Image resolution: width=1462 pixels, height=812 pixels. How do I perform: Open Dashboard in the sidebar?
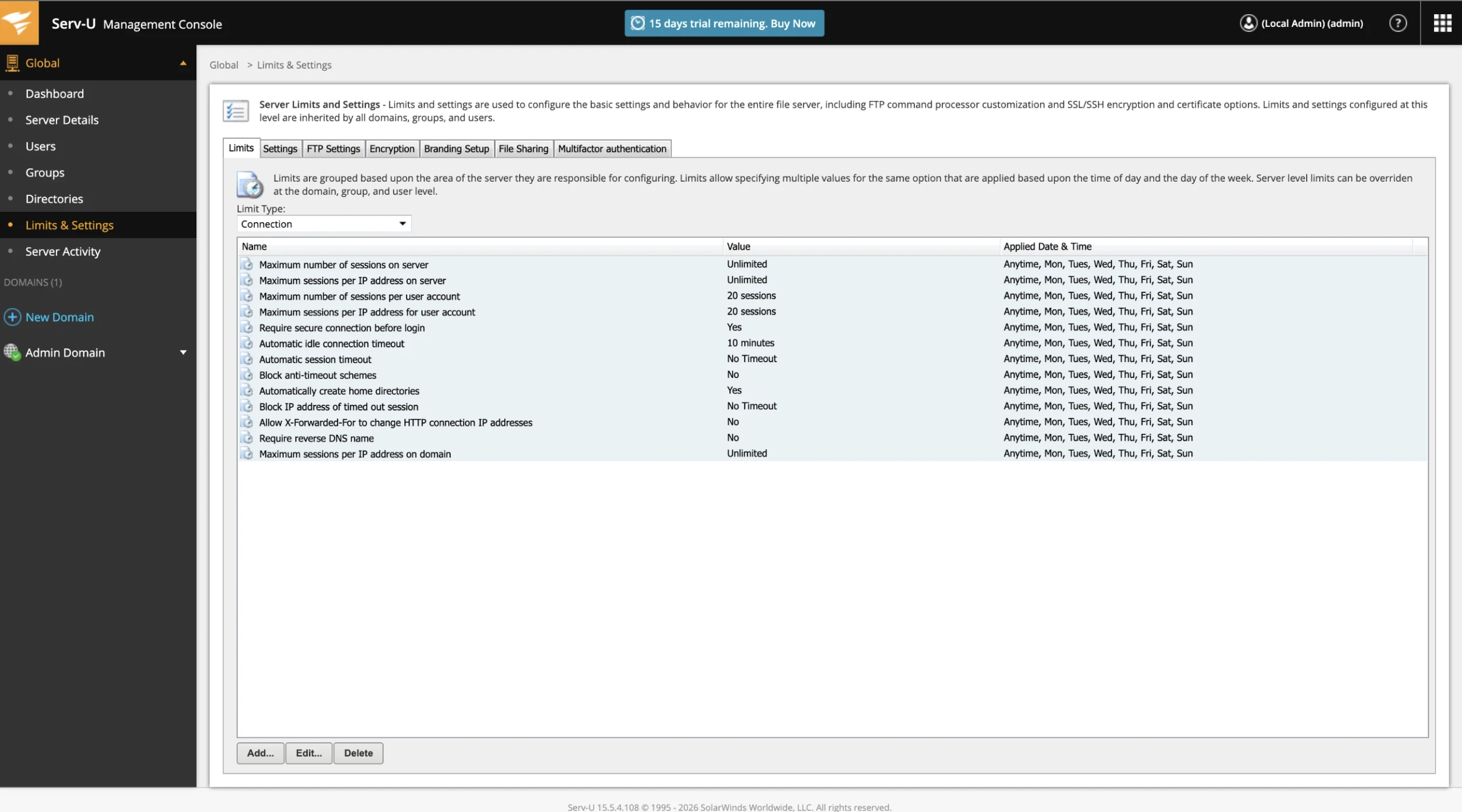pos(54,93)
